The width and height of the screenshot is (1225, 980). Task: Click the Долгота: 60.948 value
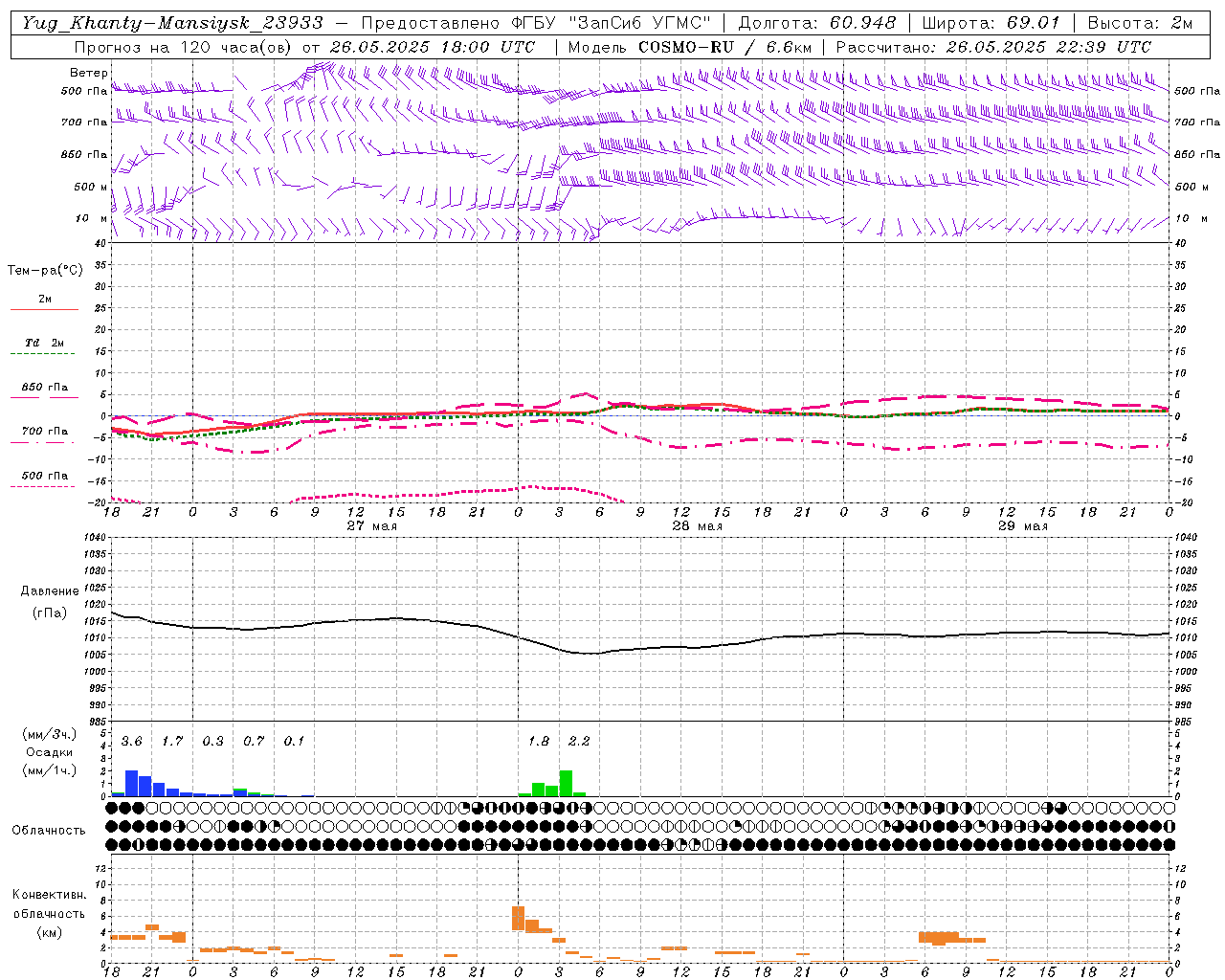pyautogui.click(x=817, y=23)
